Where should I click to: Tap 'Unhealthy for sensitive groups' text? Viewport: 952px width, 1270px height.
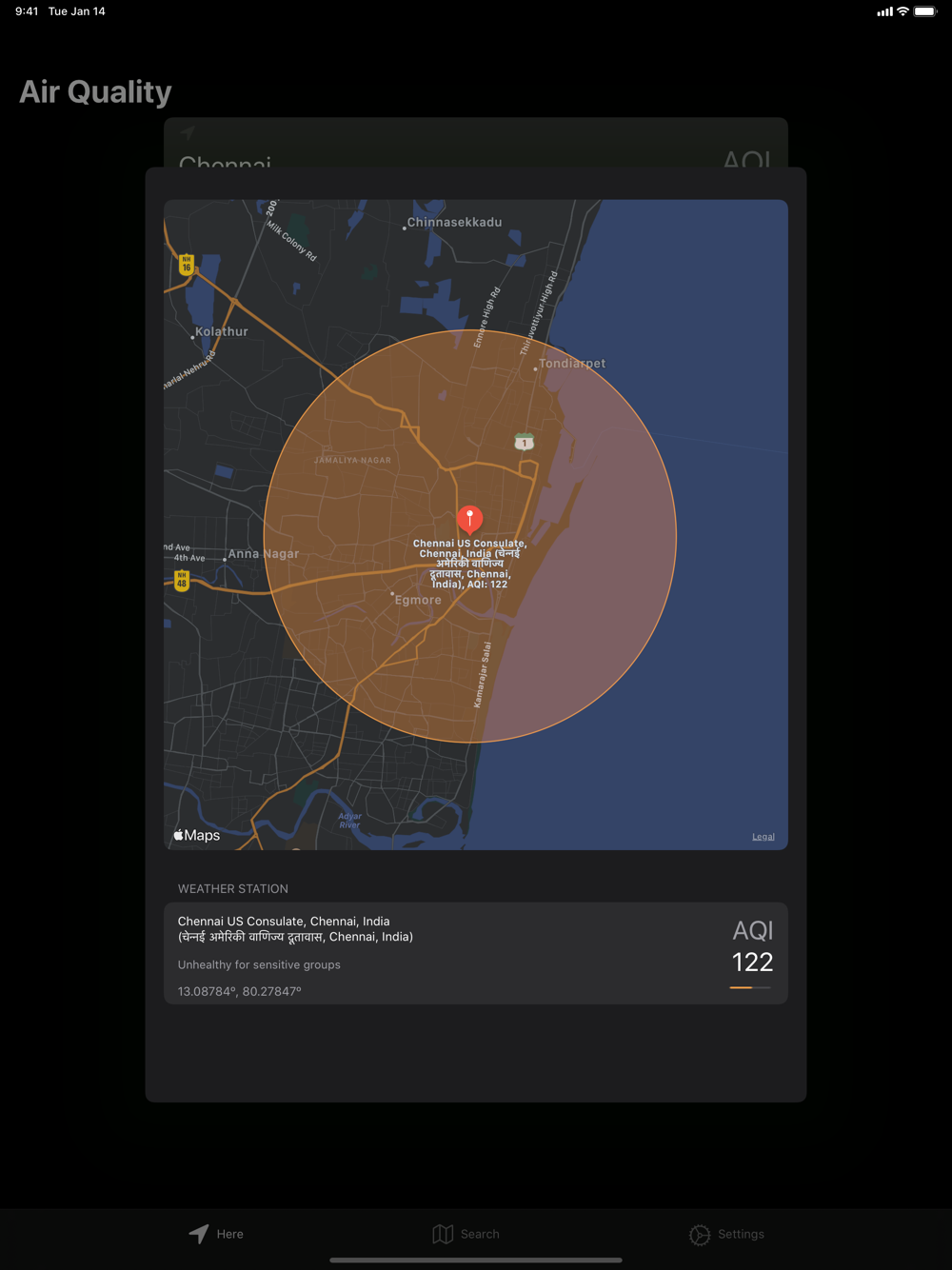pos(259,964)
